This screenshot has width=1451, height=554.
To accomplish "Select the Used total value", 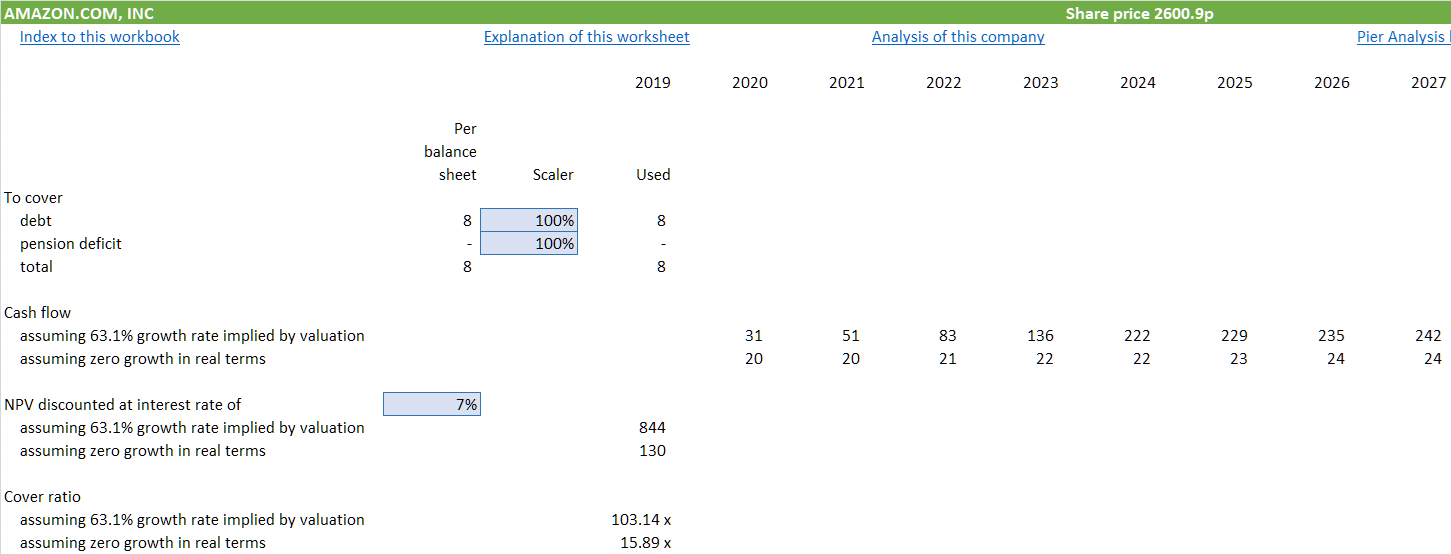I will click(x=661, y=266).
